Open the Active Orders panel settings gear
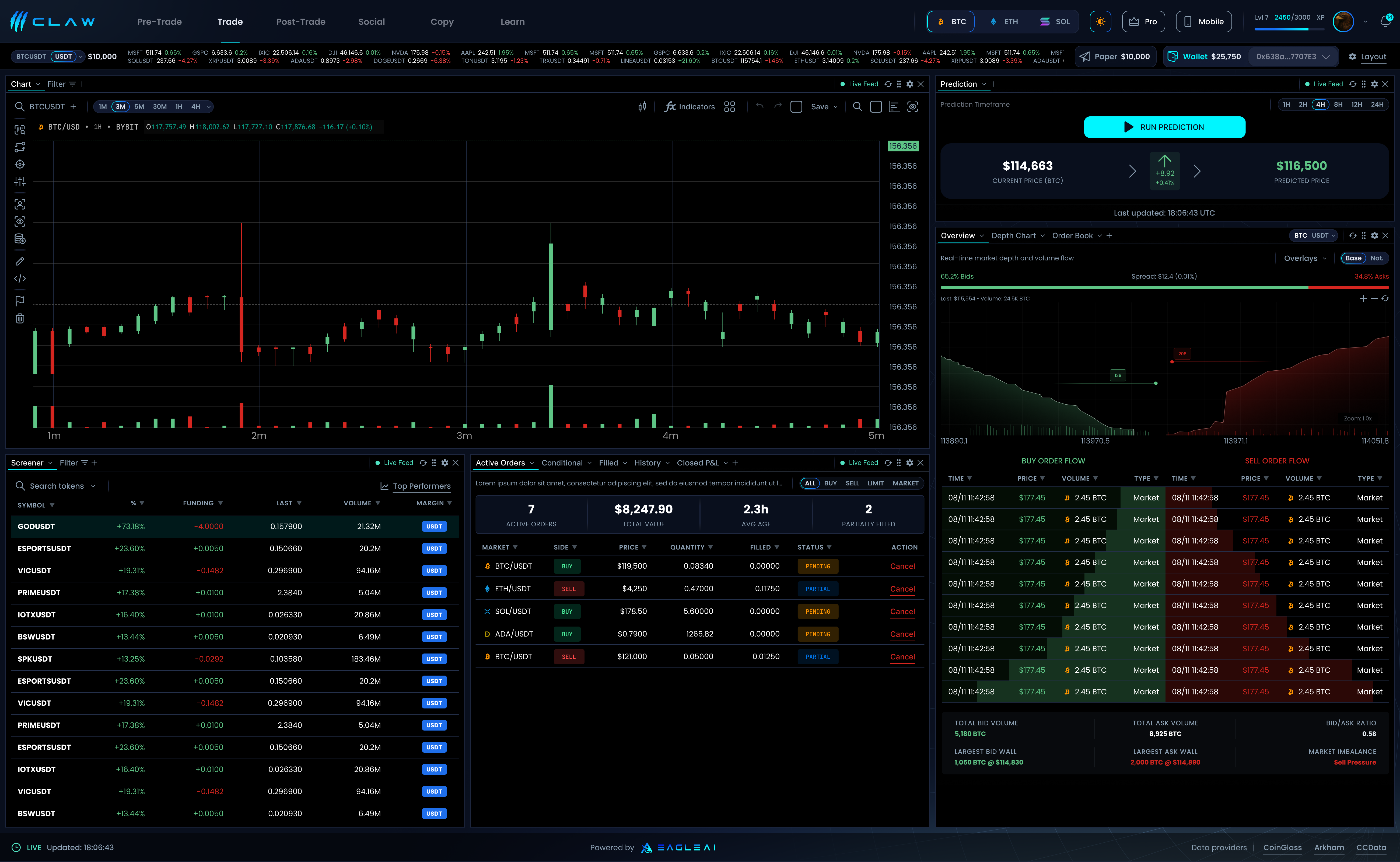The height and width of the screenshot is (862, 1400). (909, 463)
